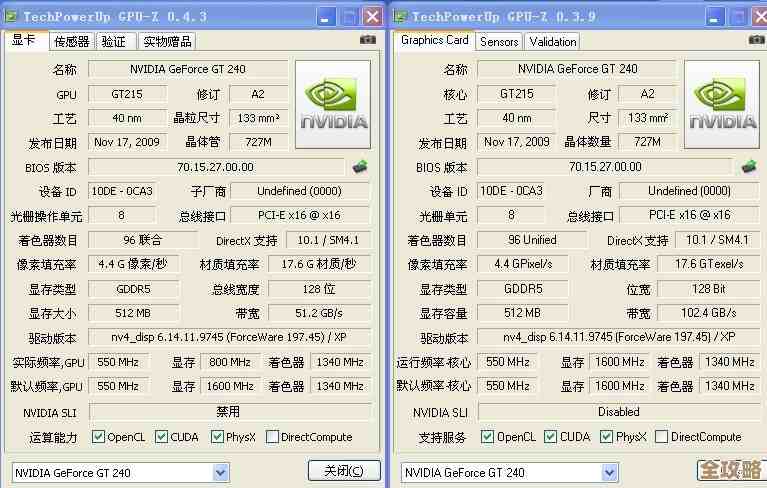Click the camera screenshot icon in GPU-Z 0.4.3
This screenshot has width=767, height=488.
pos(368,40)
